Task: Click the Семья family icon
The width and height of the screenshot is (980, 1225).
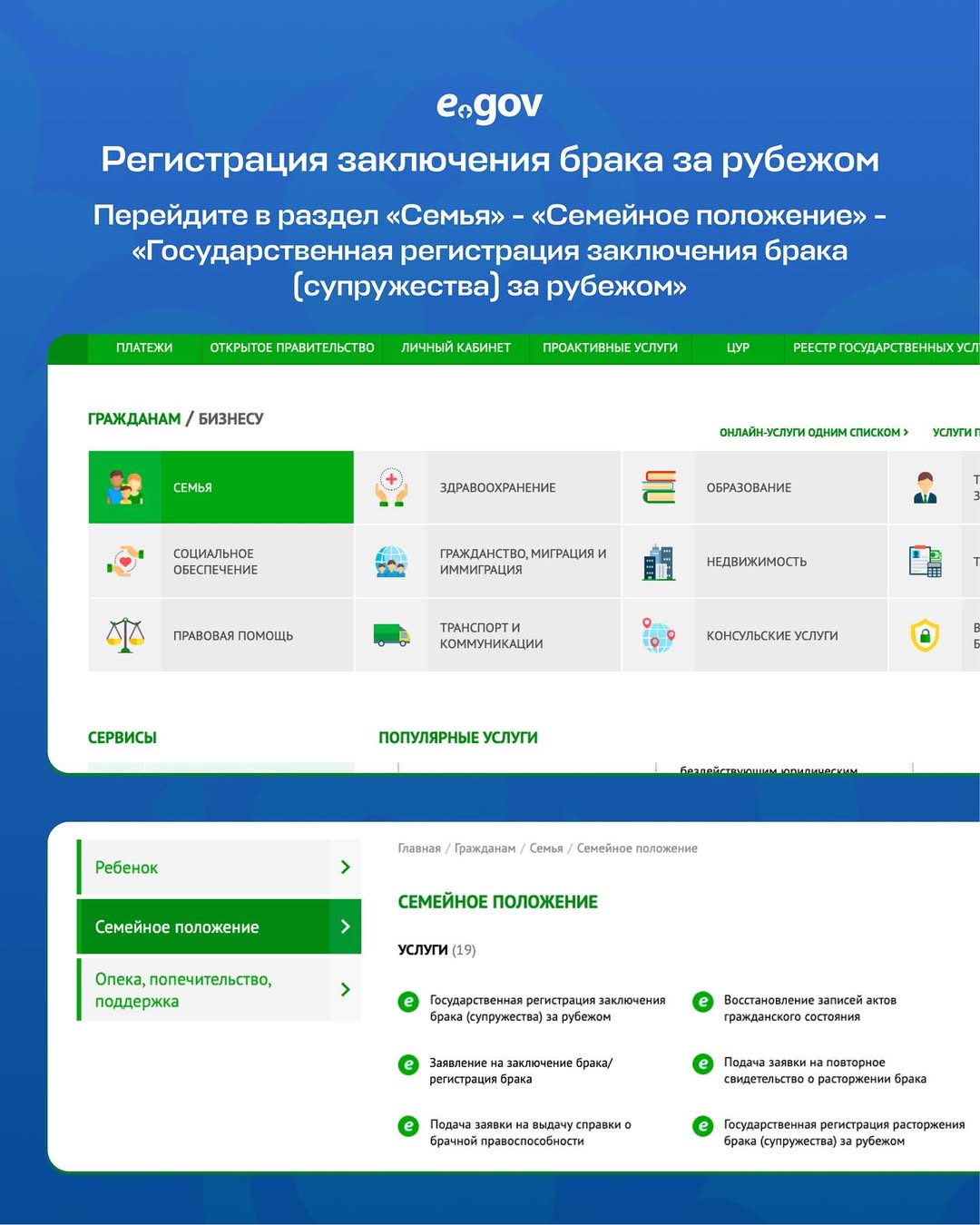Action: [x=125, y=487]
